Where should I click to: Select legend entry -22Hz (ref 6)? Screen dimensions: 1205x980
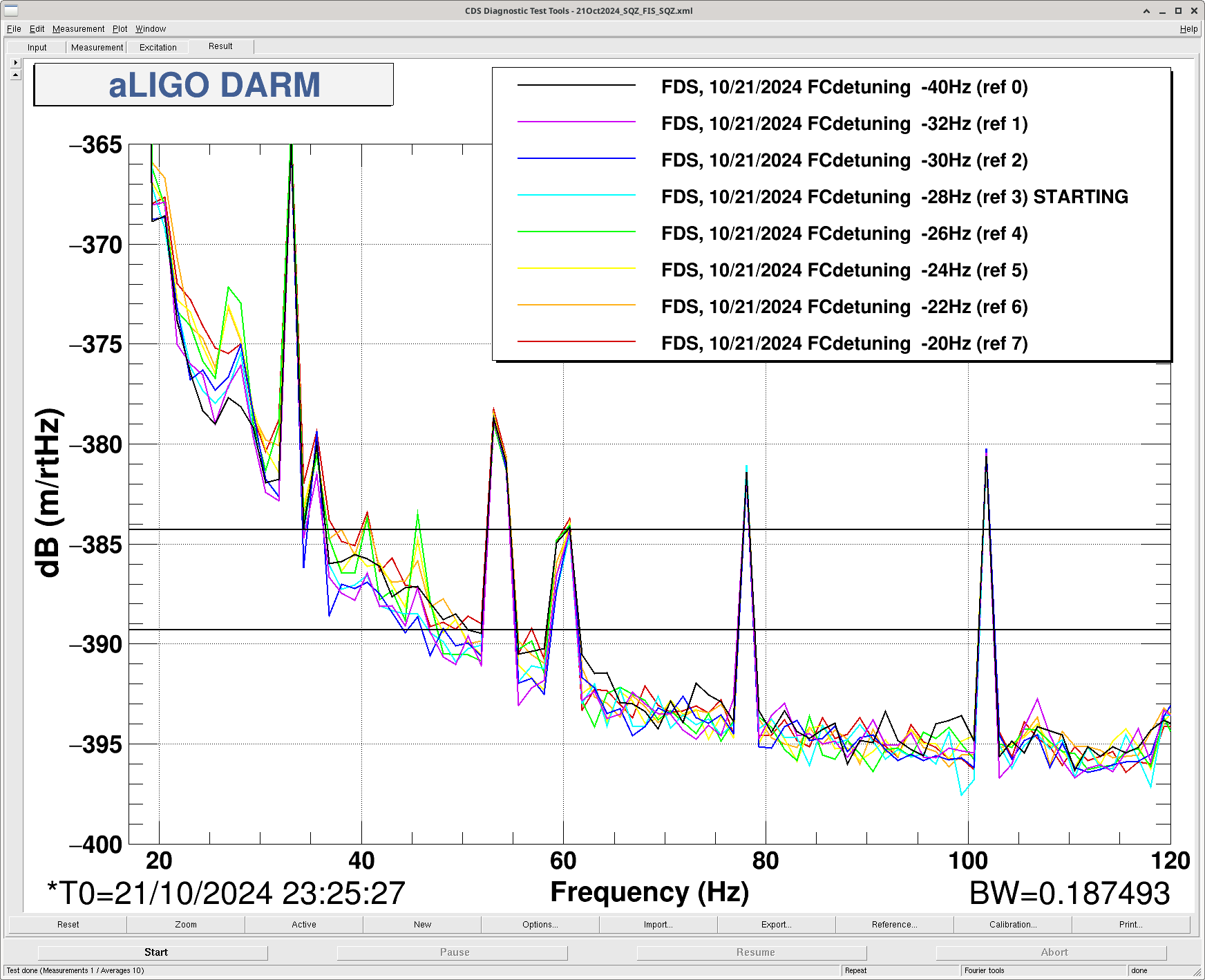[x=844, y=307]
